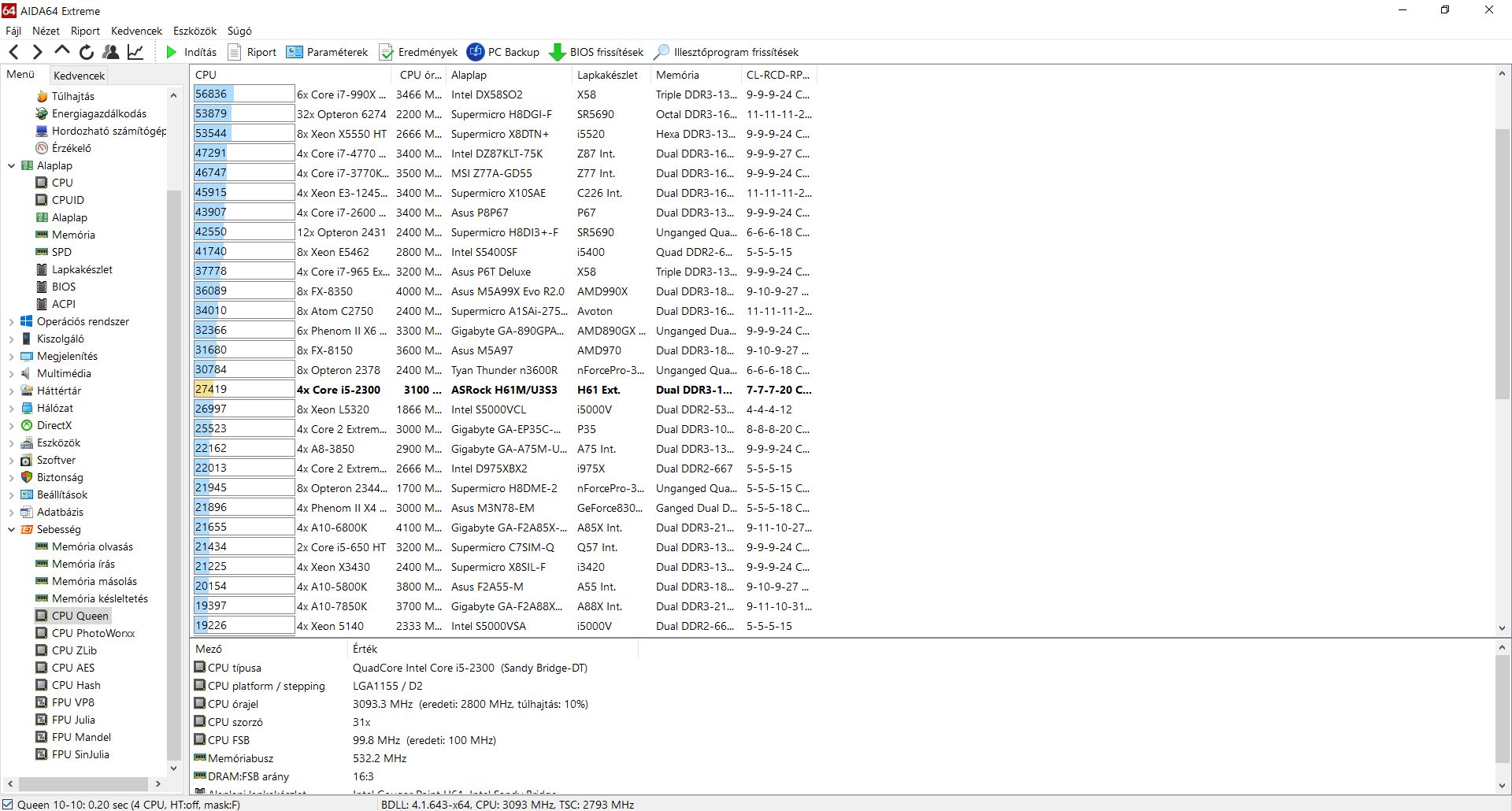Screen dimensions: 1512x811
Task: Open the Nézet menu
Action: pos(46,31)
